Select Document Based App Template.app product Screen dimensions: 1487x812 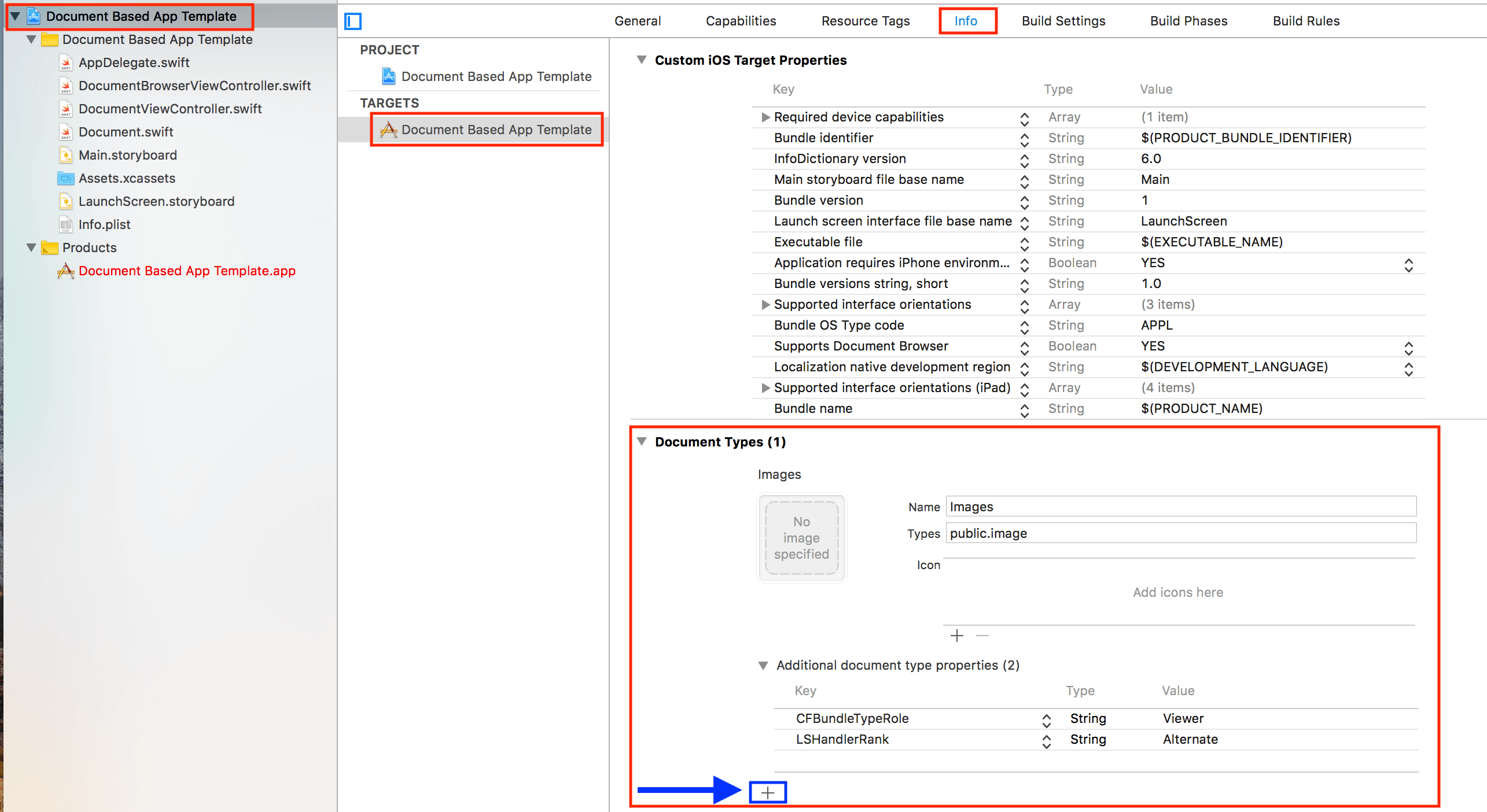pos(186,271)
